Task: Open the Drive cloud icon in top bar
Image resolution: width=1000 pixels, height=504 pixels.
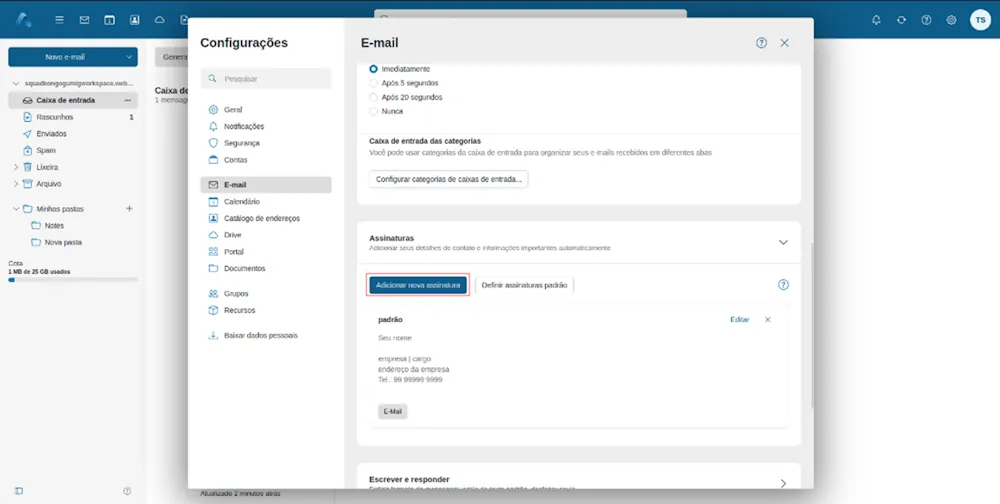Action: [159, 20]
